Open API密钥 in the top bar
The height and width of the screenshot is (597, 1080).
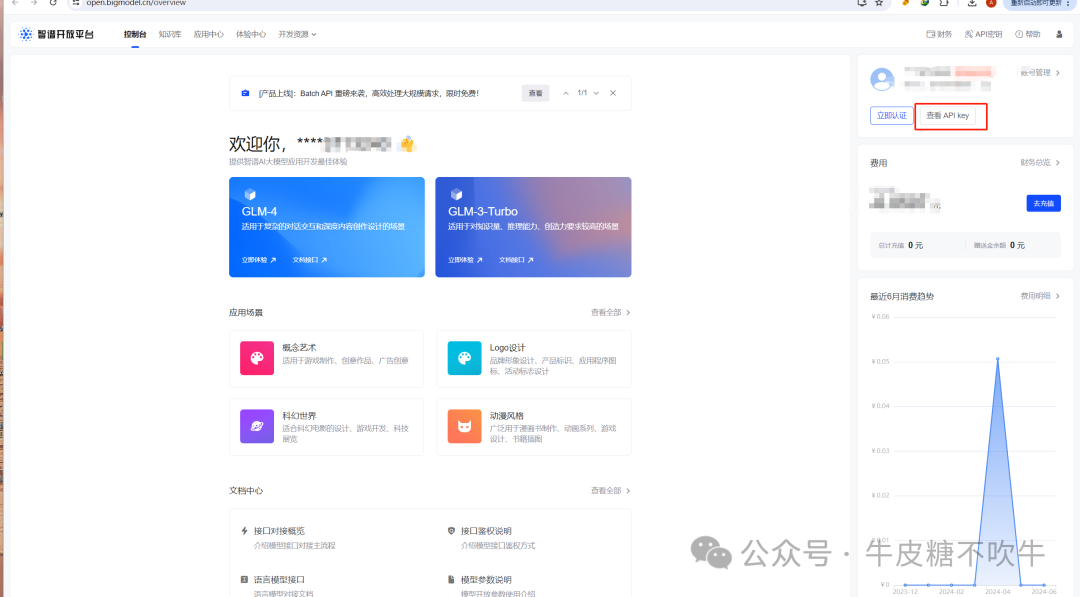983,34
